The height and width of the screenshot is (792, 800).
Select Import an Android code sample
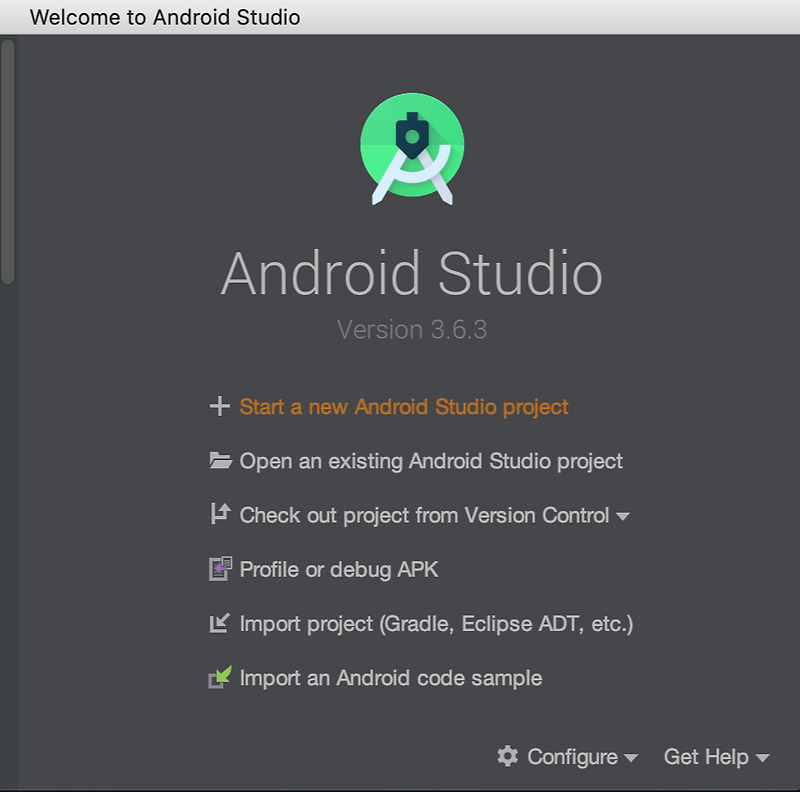point(391,678)
